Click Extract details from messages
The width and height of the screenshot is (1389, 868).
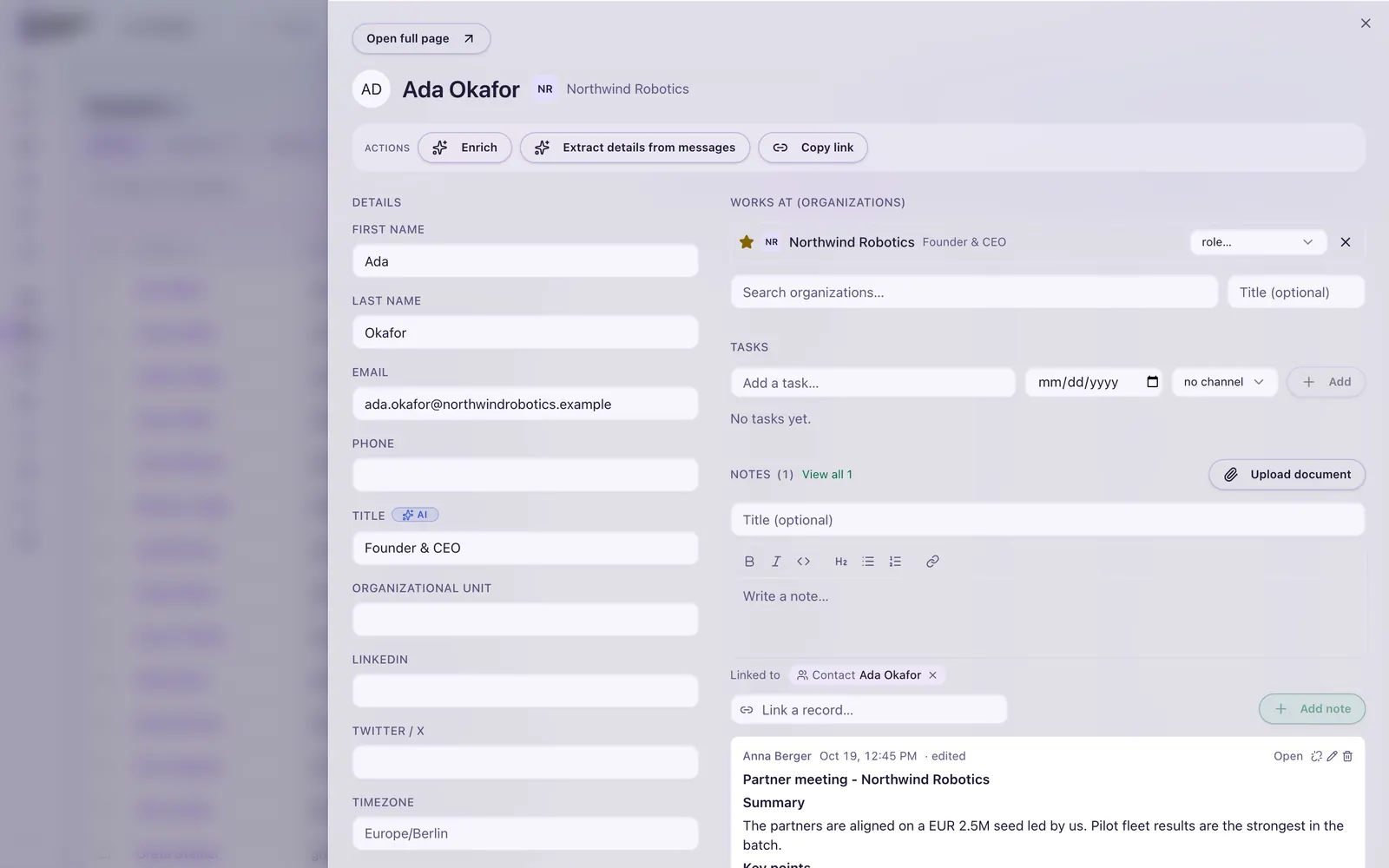(x=635, y=148)
